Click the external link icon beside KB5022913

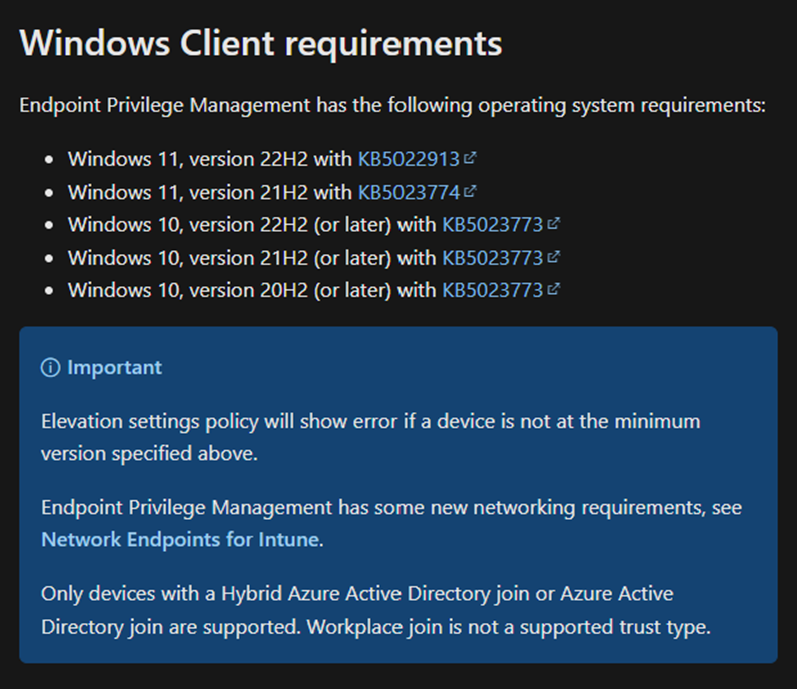click(x=470, y=158)
